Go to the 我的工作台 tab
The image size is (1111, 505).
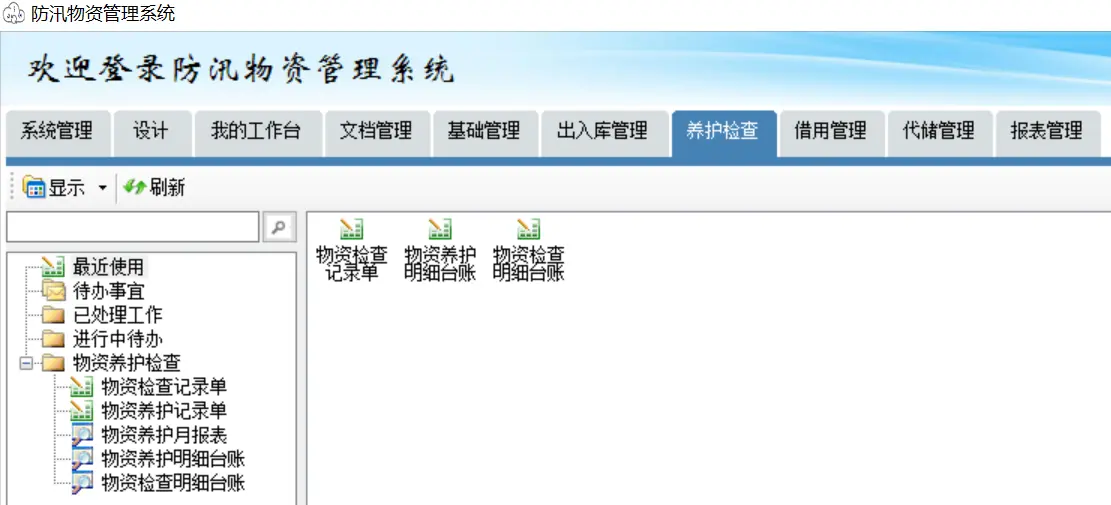pyautogui.click(x=255, y=131)
